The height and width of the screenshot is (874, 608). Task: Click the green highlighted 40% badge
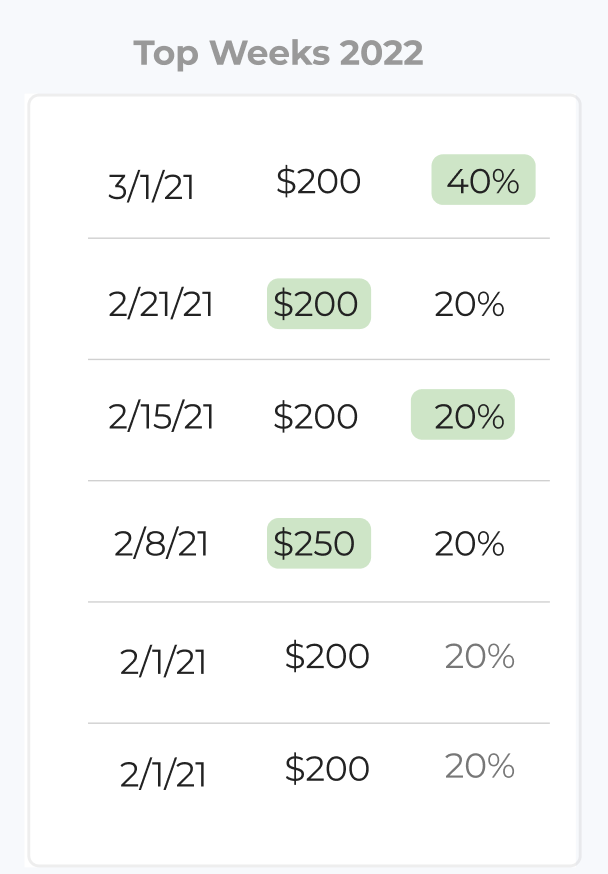click(483, 181)
